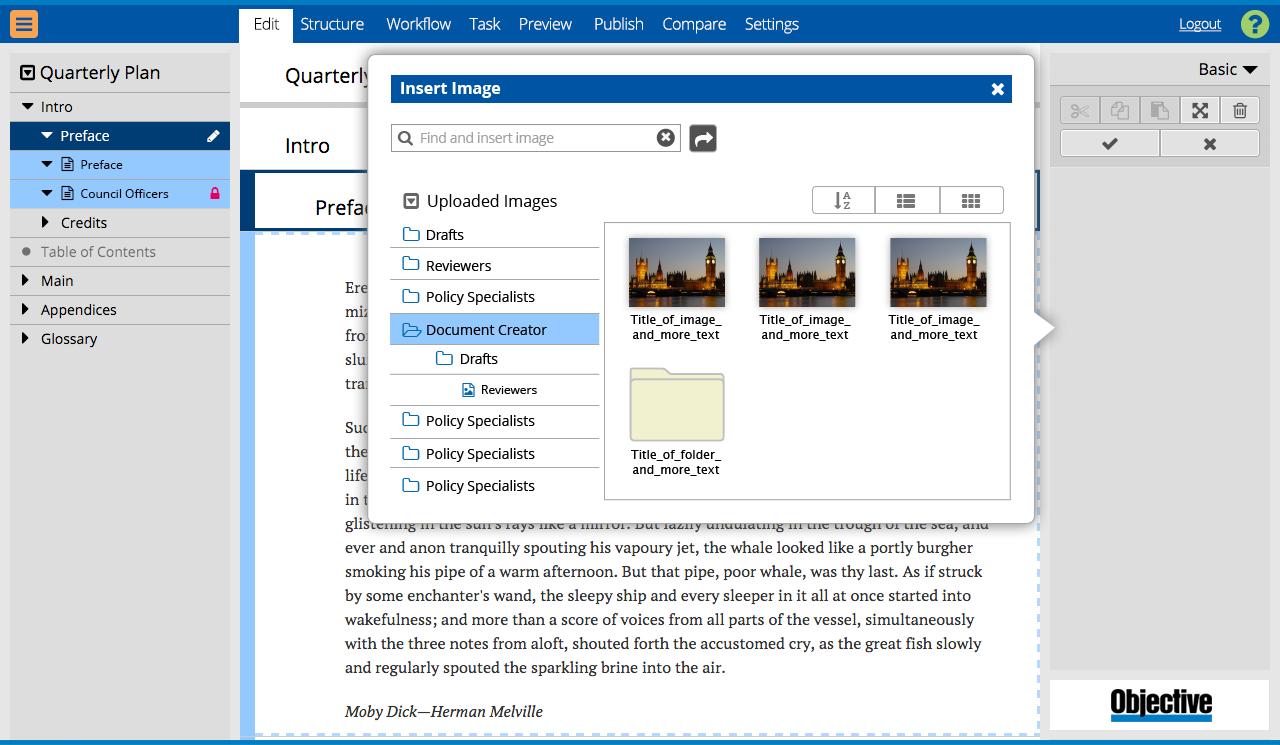
Task: Click the expand fullscreen arrows icon
Action: coord(1200,111)
